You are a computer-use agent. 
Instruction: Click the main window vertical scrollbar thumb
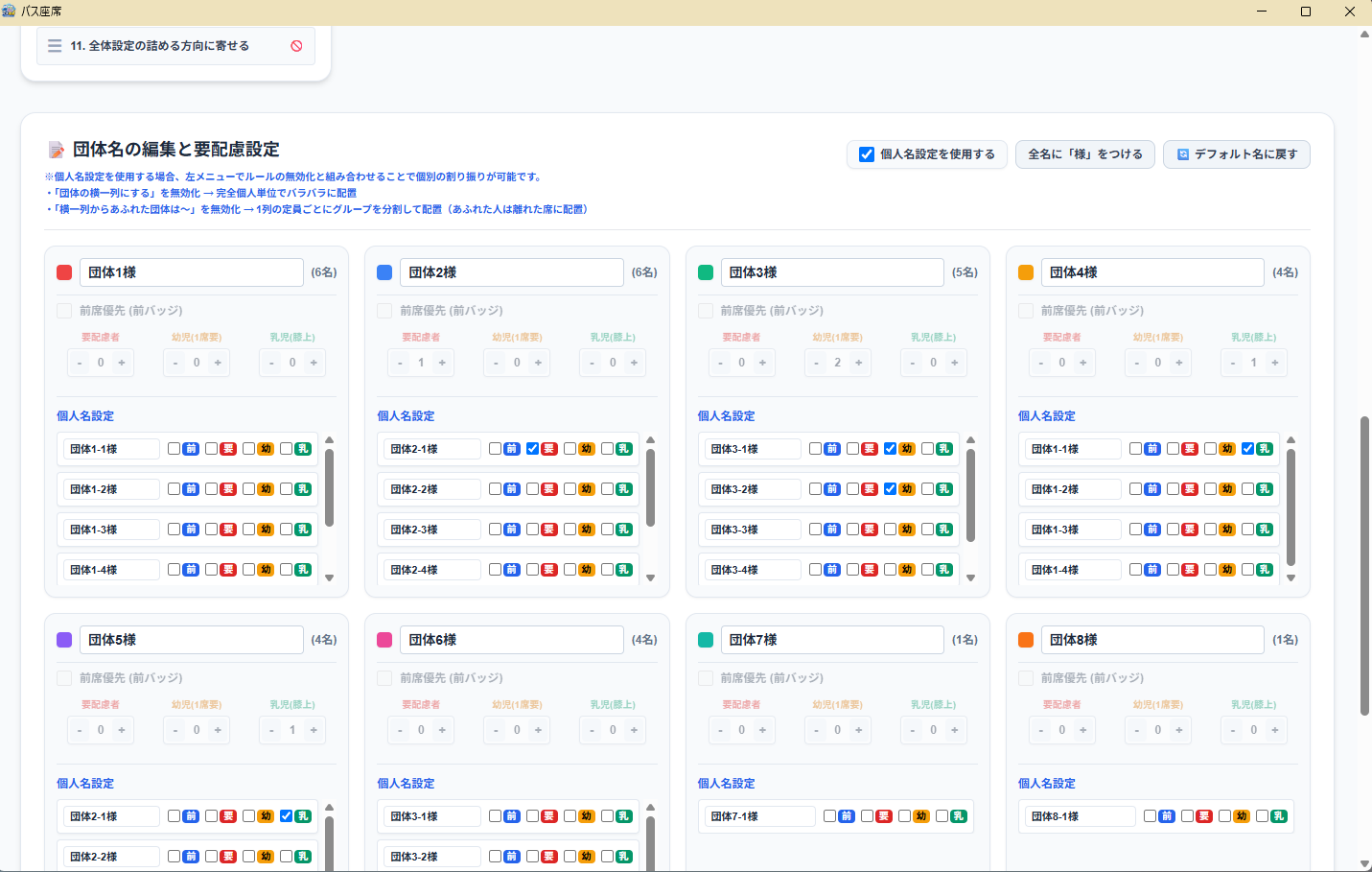tap(1364, 566)
